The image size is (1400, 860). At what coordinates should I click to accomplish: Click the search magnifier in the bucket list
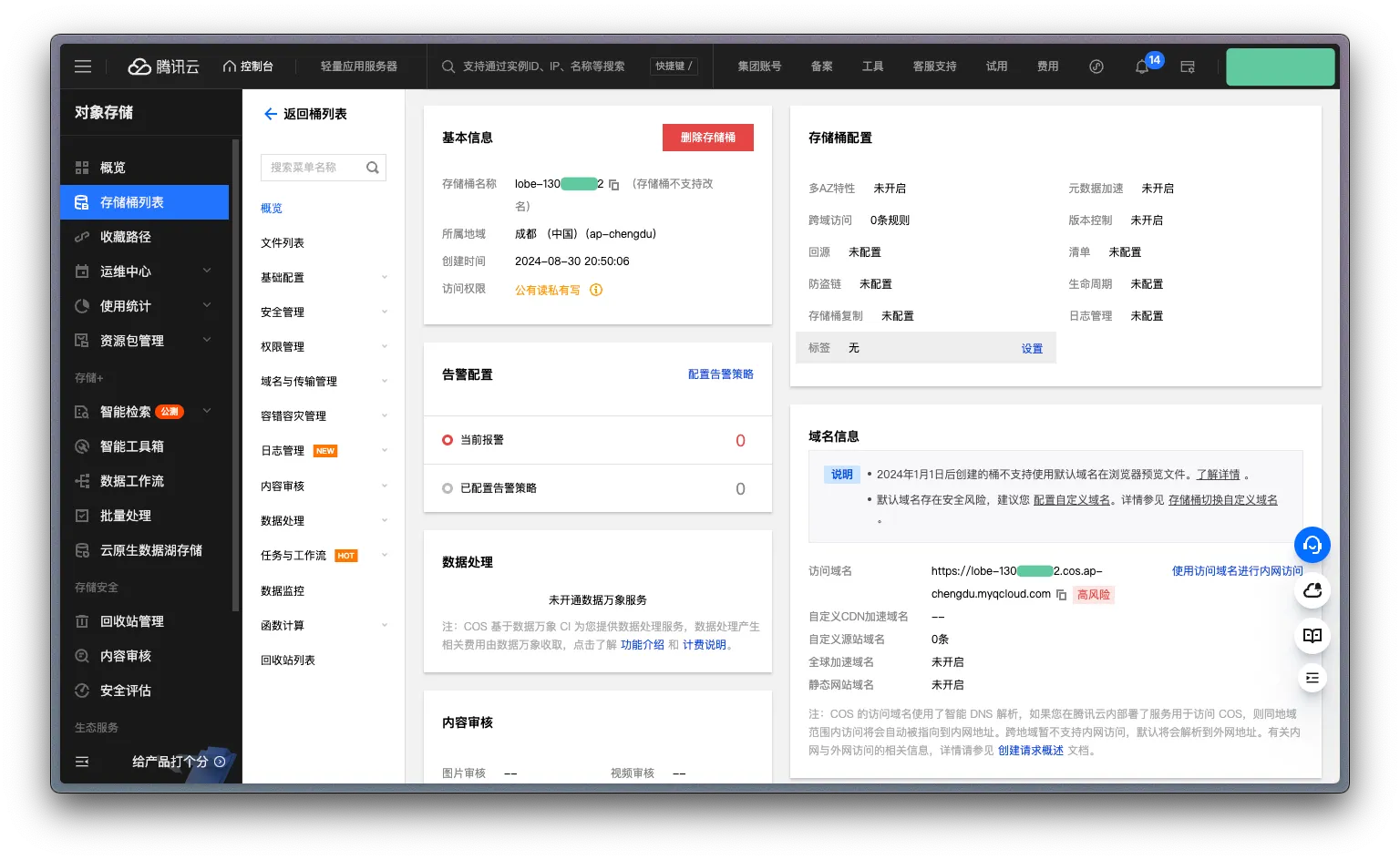(x=373, y=167)
